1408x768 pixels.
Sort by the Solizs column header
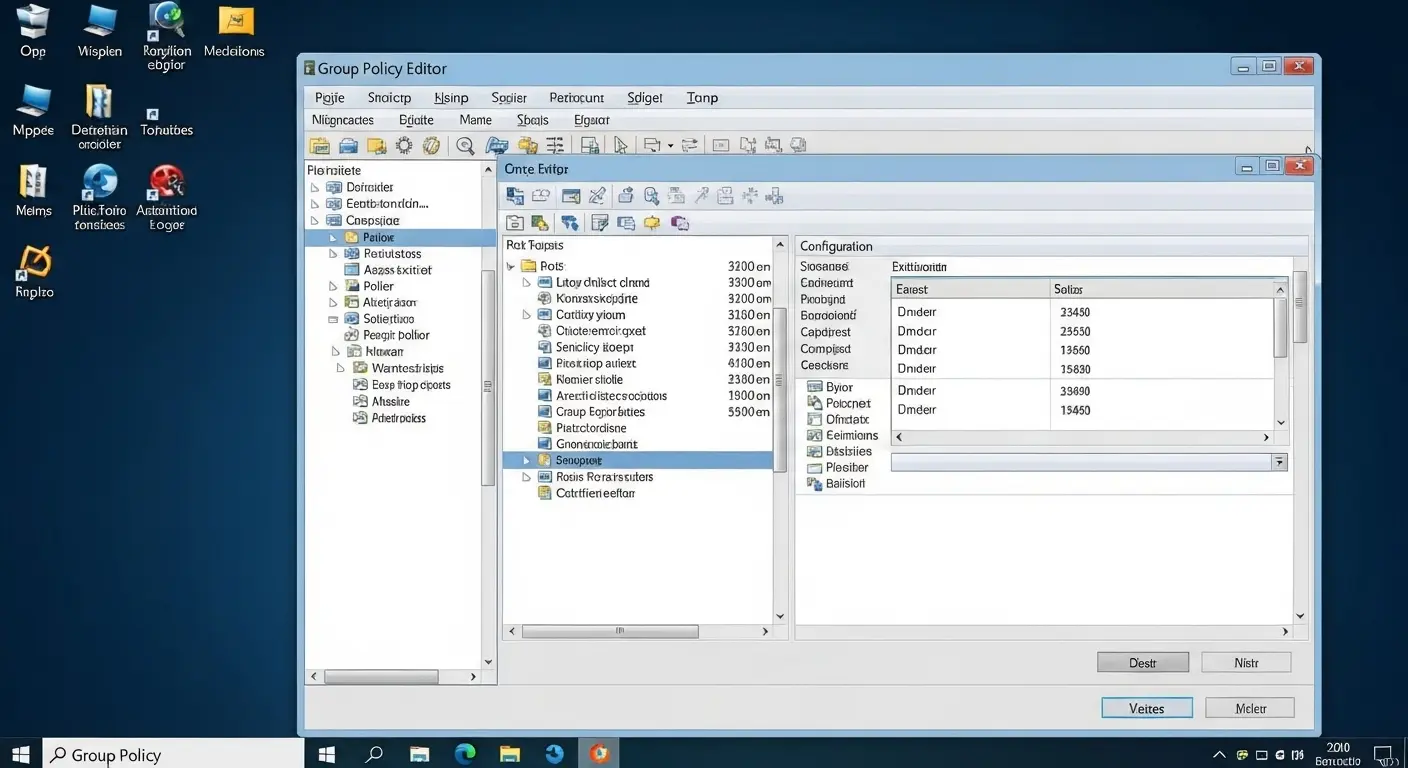tap(1161, 289)
